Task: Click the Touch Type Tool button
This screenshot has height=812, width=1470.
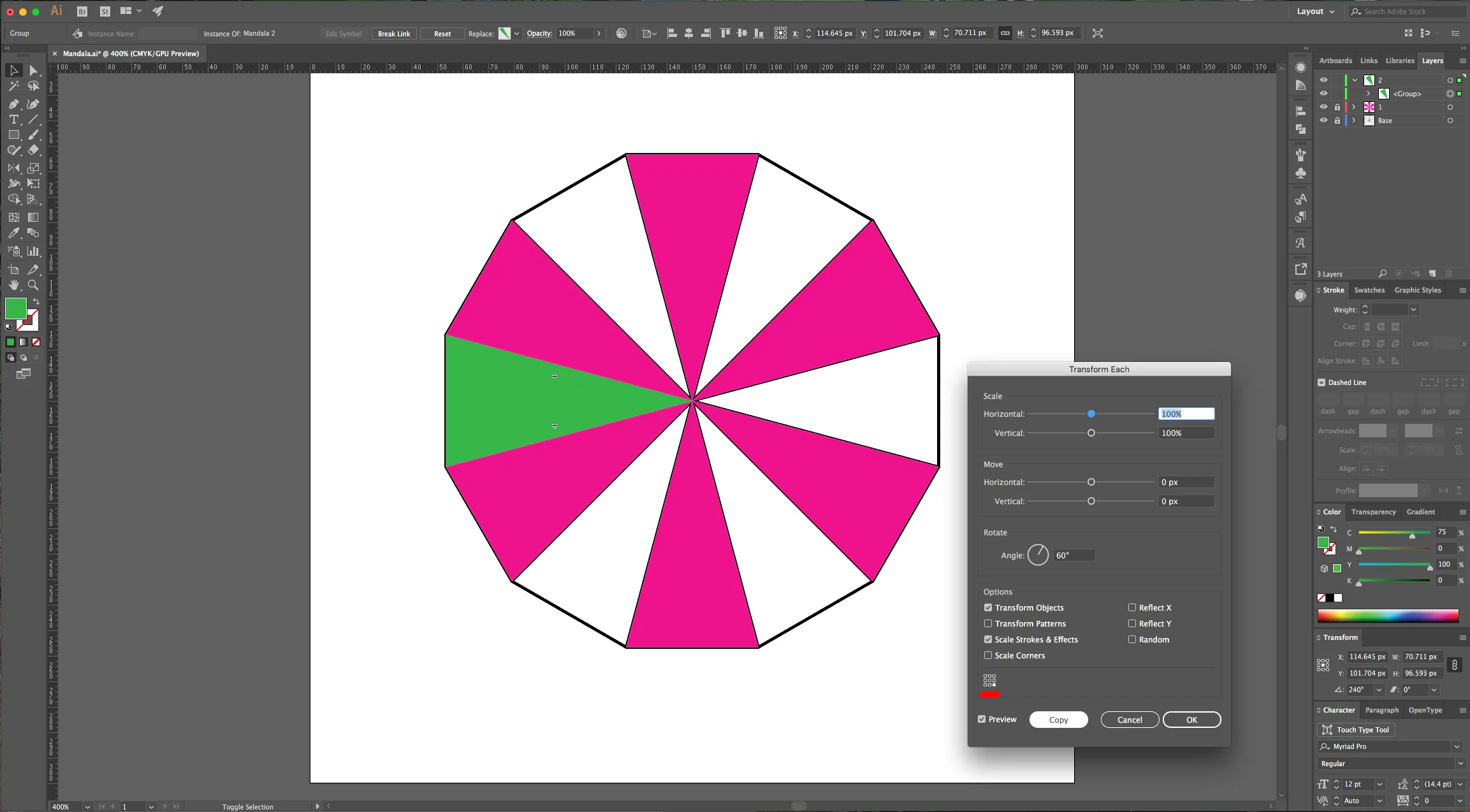Action: [x=1356, y=730]
